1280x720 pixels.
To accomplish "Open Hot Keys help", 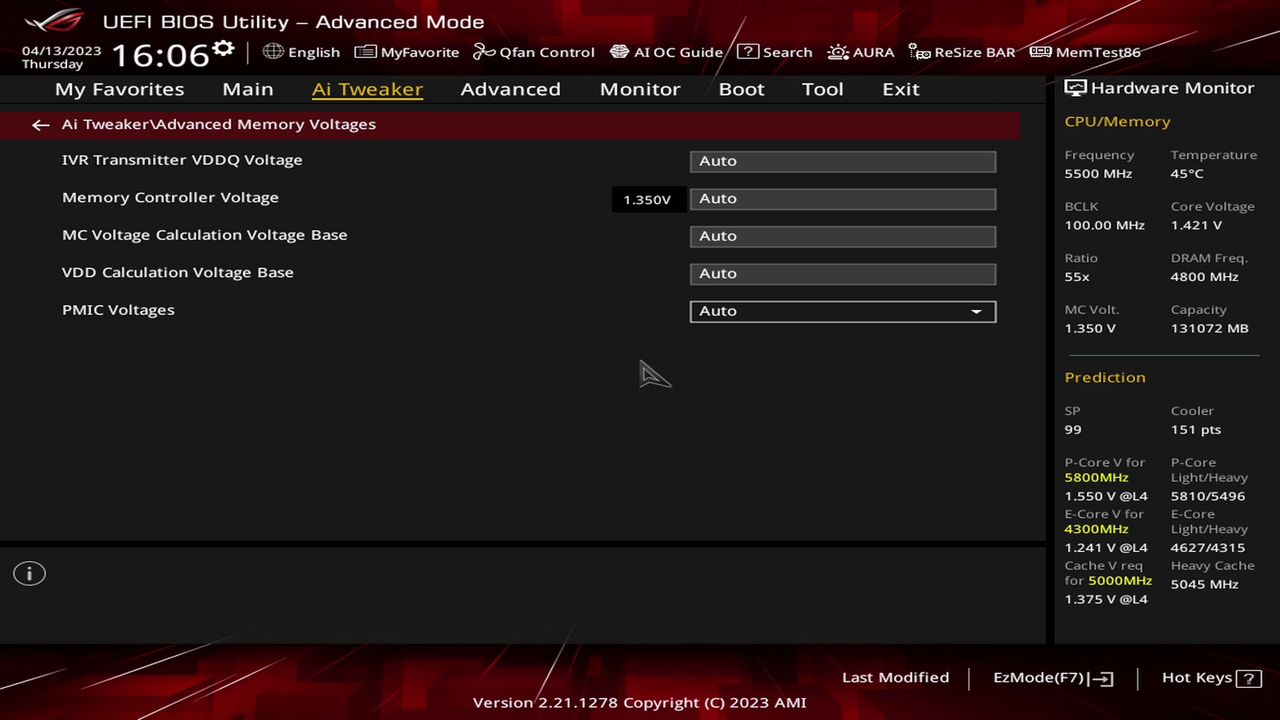I will click(1211, 678).
